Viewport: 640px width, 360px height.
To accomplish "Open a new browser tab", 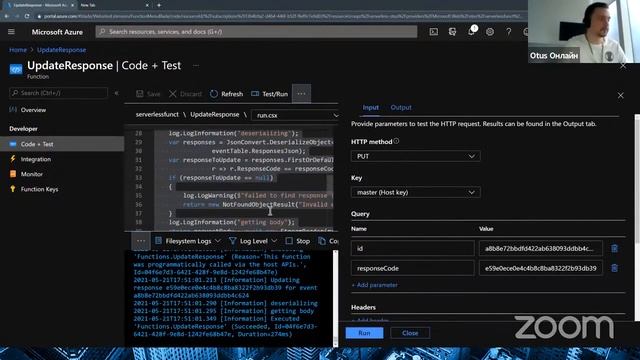I will click(159, 5).
